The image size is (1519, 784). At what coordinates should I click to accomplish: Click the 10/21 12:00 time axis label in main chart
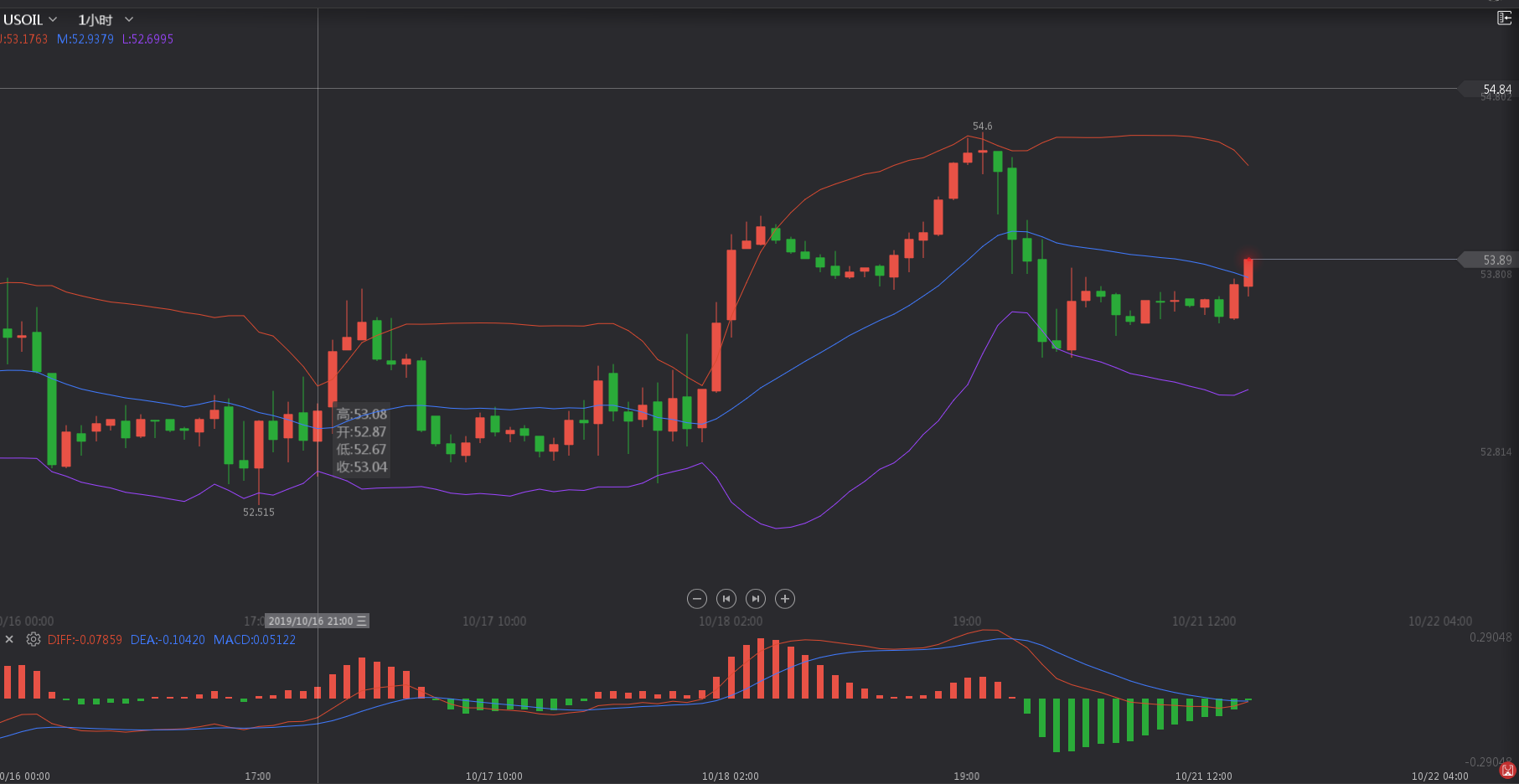[1204, 622]
